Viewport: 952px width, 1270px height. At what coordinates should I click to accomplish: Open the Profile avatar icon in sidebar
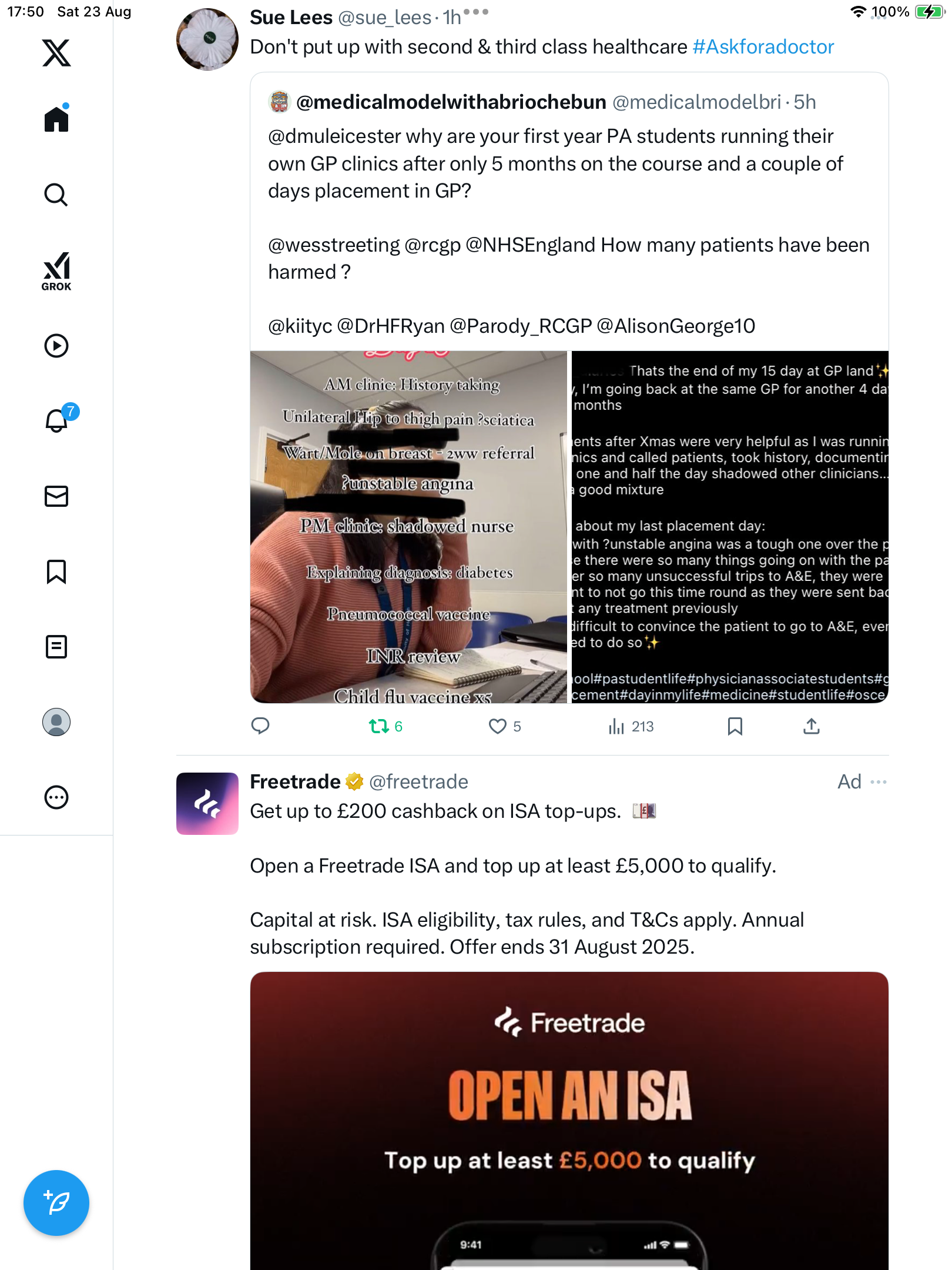click(x=56, y=722)
